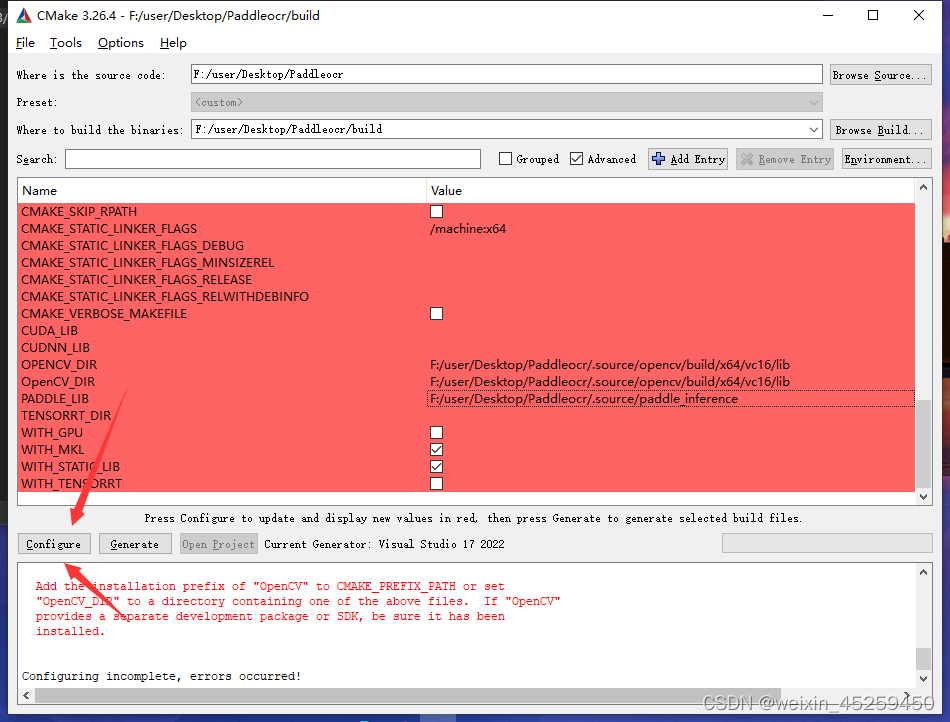Click the Browse Source button
Viewport: 950px width, 722px height.
click(x=880, y=73)
